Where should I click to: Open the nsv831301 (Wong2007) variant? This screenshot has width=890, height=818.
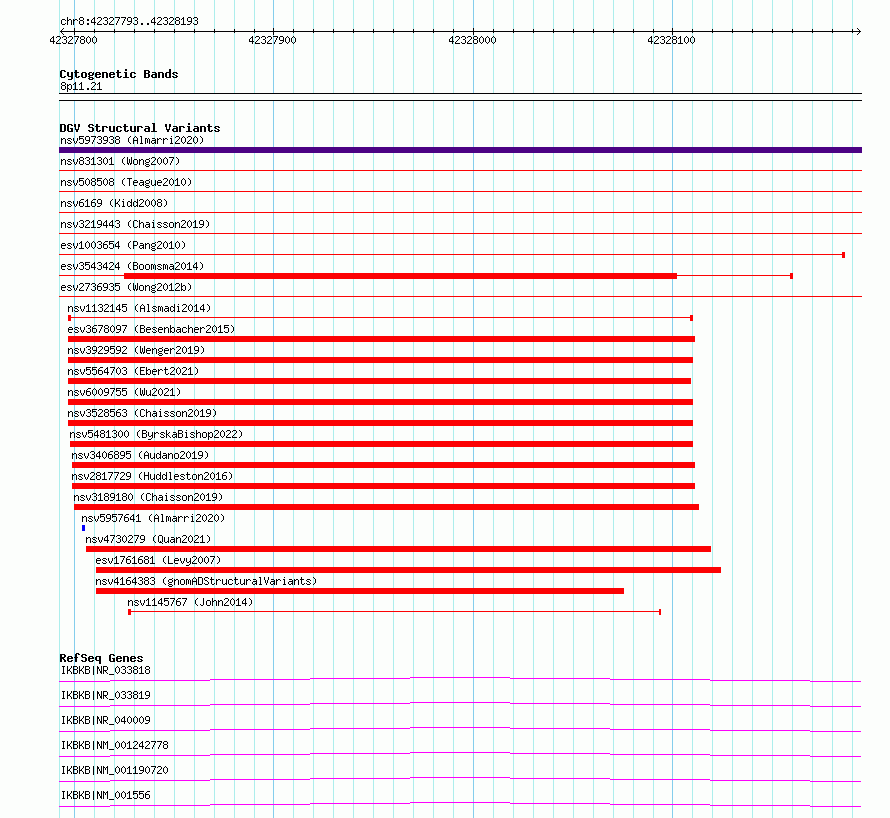(120, 161)
